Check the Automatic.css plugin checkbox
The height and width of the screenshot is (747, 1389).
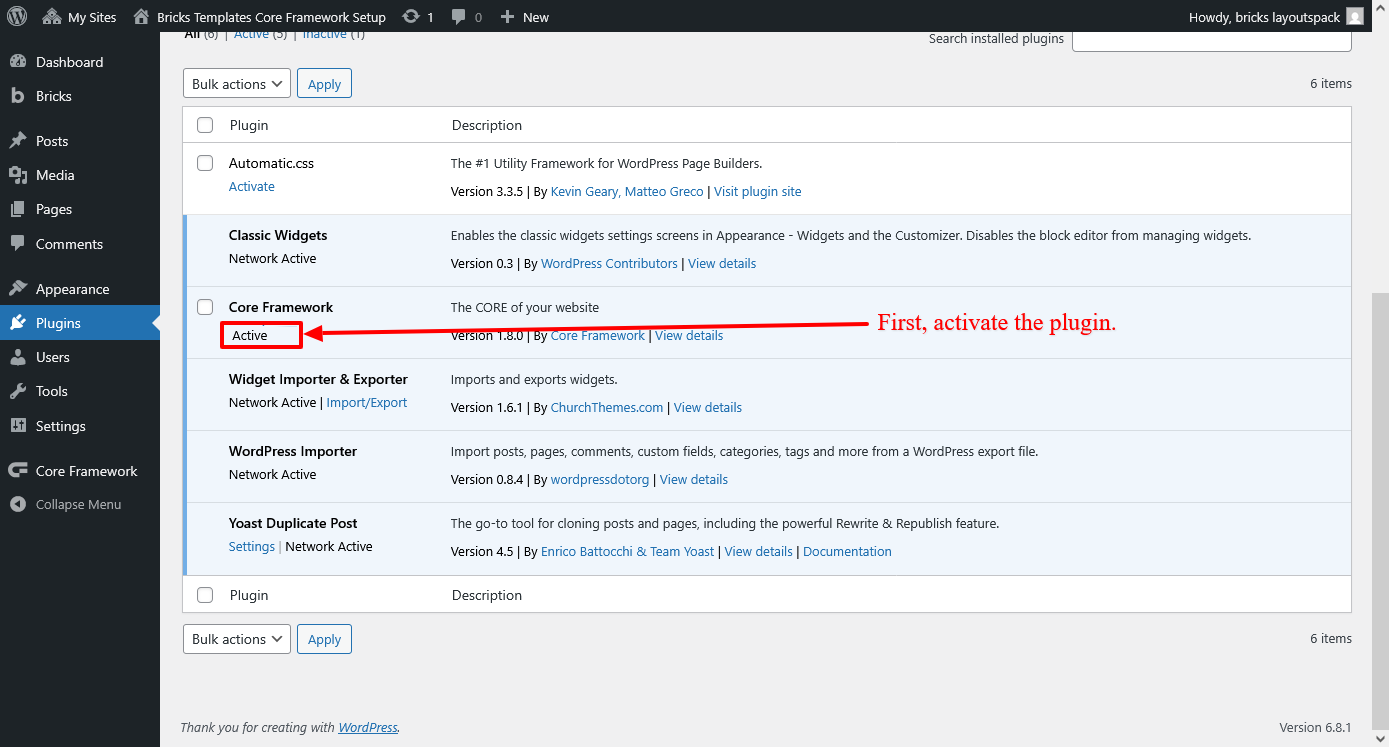205,163
